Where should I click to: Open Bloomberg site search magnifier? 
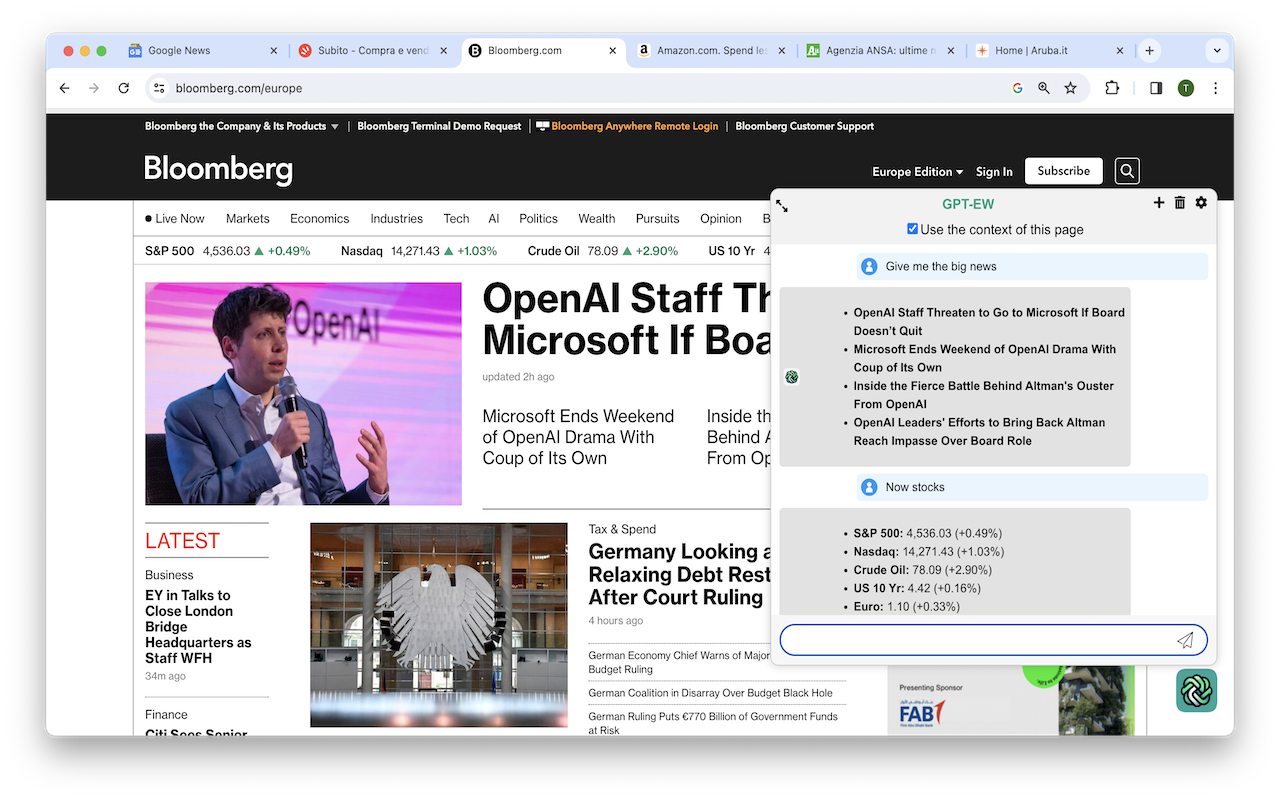click(1127, 171)
